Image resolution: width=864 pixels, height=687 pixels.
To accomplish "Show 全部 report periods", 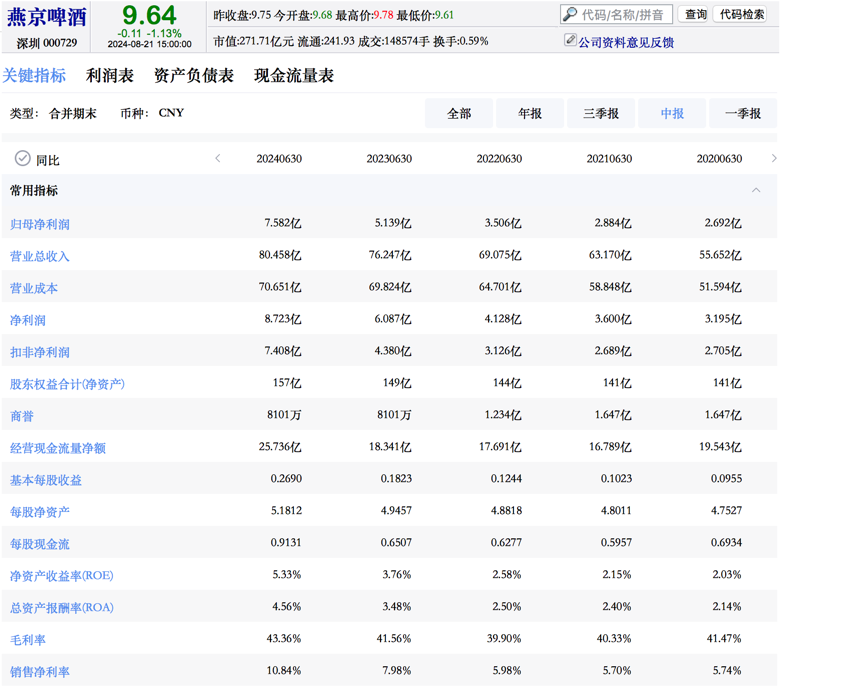I will [x=459, y=114].
